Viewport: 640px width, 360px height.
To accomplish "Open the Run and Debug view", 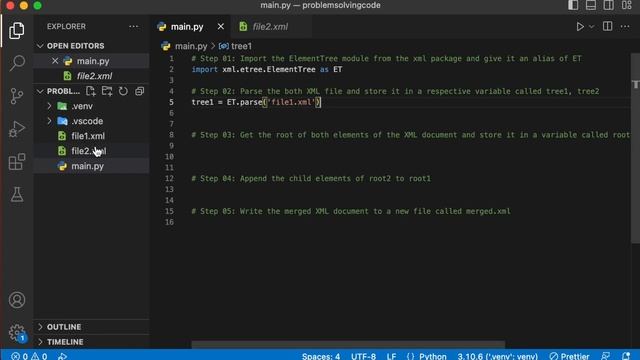I will 17,129.
